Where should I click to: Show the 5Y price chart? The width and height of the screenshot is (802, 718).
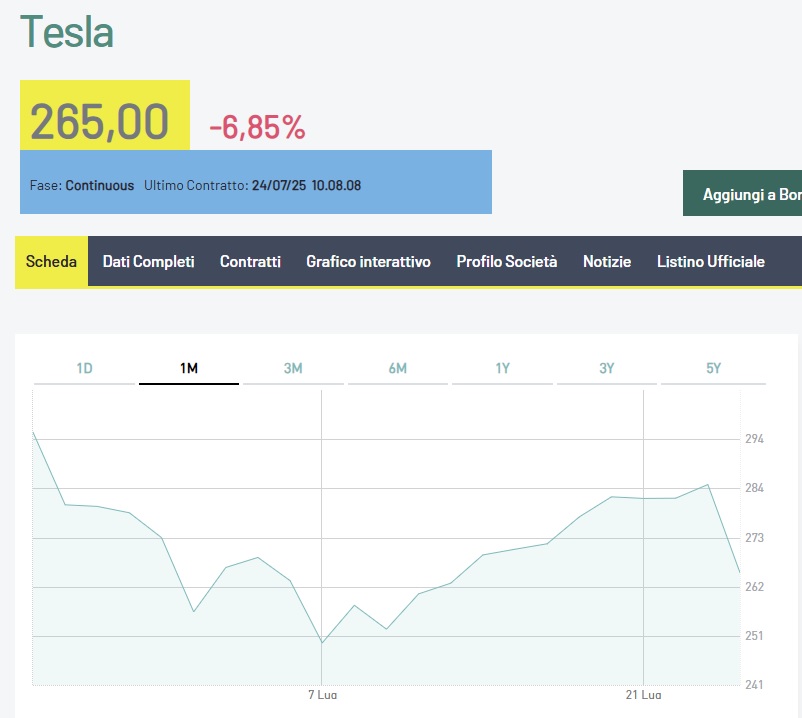pos(714,368)
